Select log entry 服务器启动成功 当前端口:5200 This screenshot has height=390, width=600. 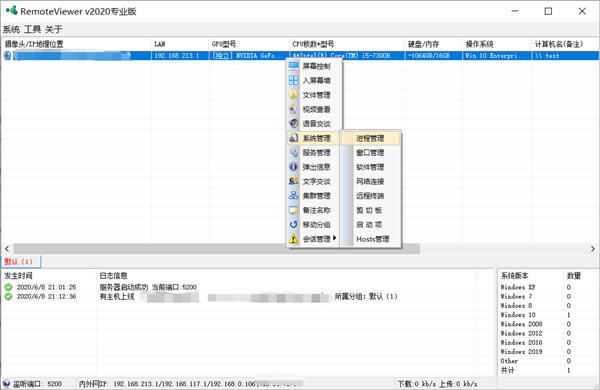148,287
